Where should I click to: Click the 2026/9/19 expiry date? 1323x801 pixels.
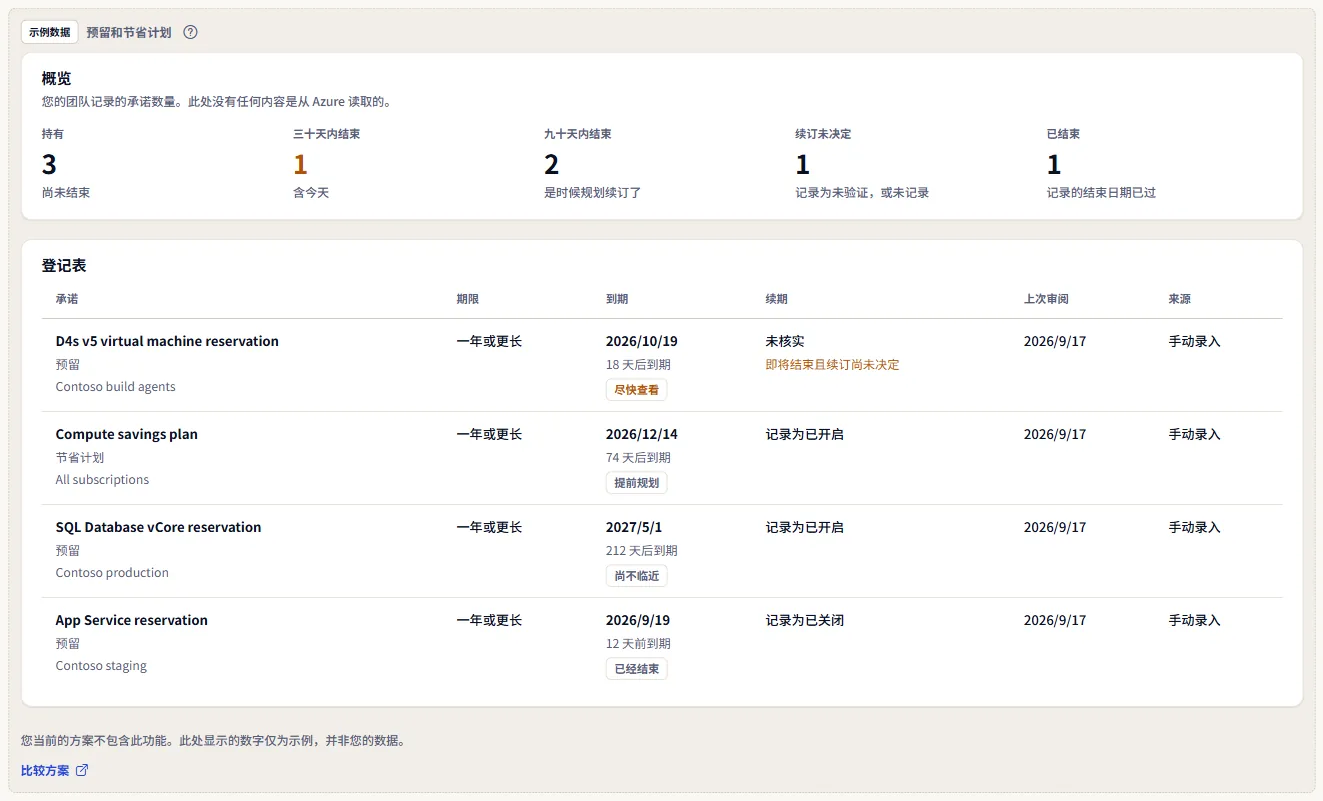click(638, 620)
